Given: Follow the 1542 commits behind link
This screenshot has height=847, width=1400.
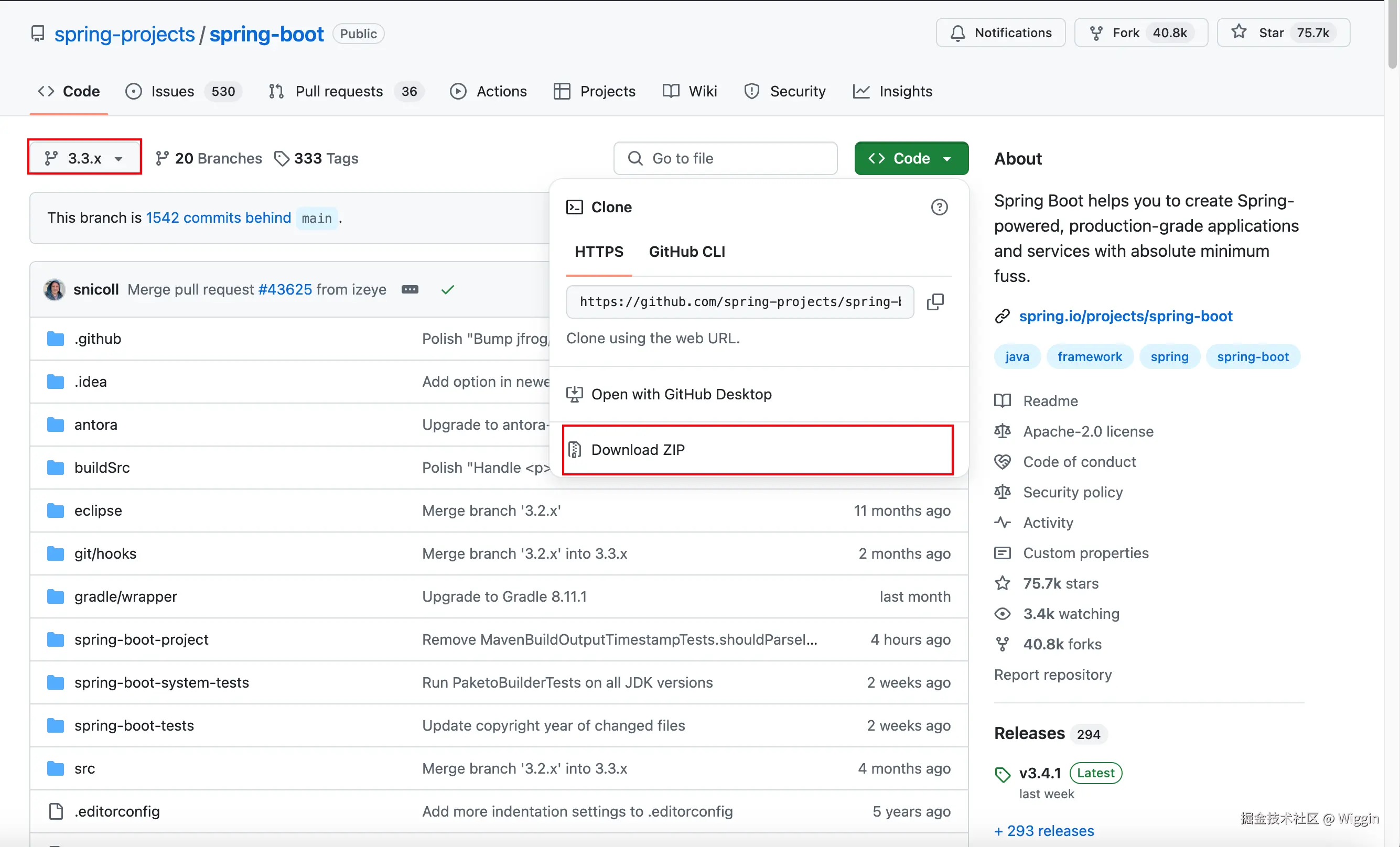Looking at the screenshot, I should pyautogui.click(x=218, y=218).
